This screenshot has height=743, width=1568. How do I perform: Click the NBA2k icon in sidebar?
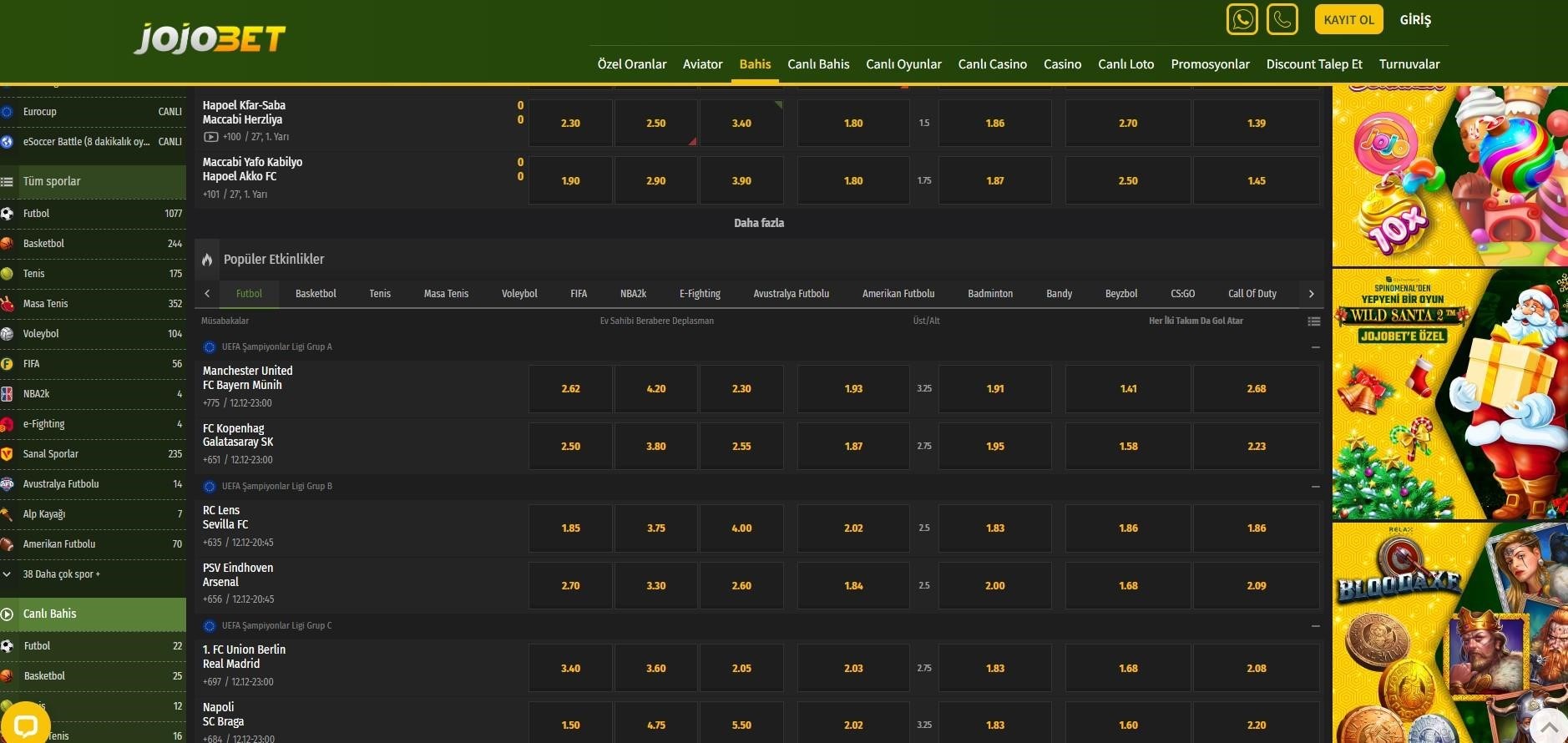tap(8, 394)
